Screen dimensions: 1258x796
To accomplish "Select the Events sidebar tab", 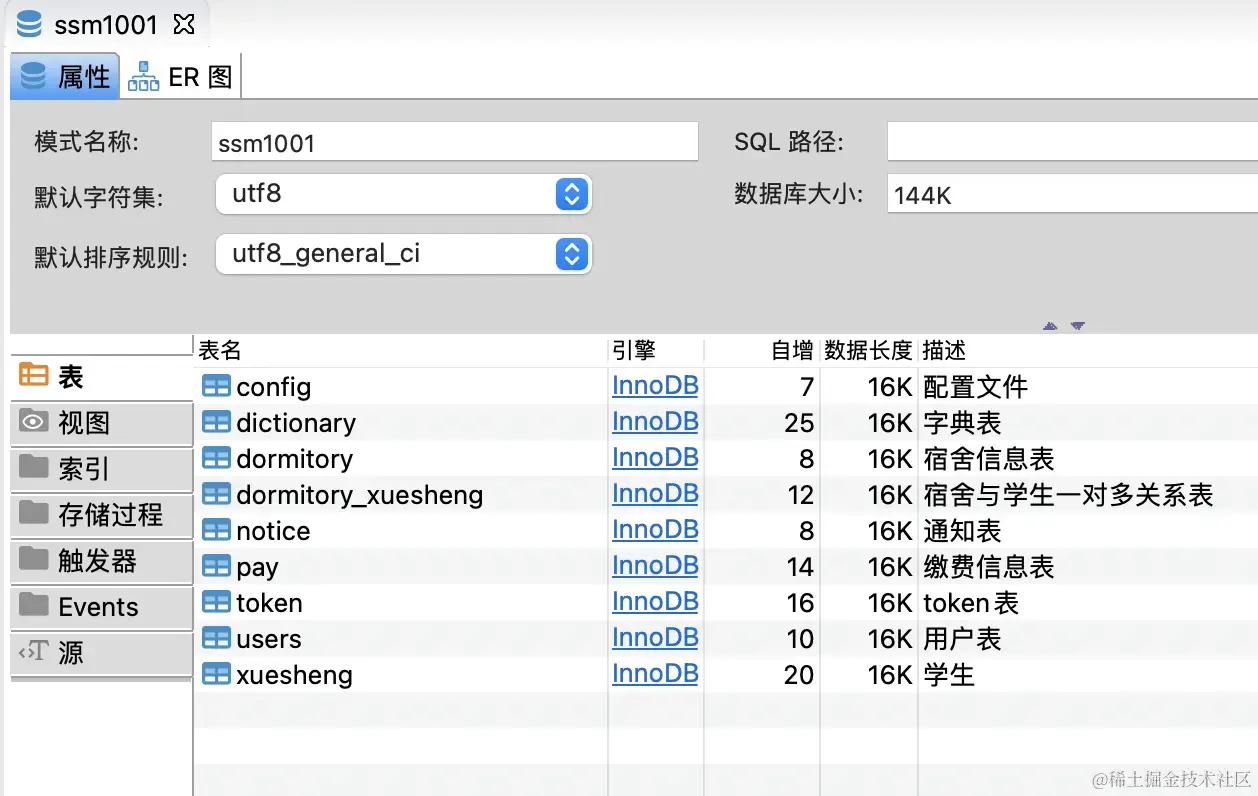I will [101, 607].
